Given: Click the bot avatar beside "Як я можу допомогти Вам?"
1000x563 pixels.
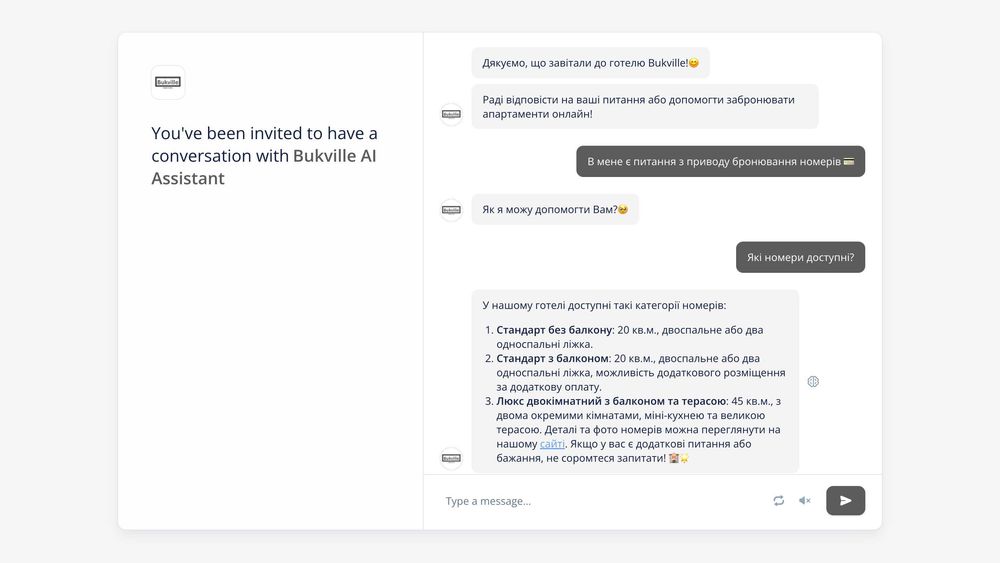Looking at the screenshot, I should pos(451,209).
